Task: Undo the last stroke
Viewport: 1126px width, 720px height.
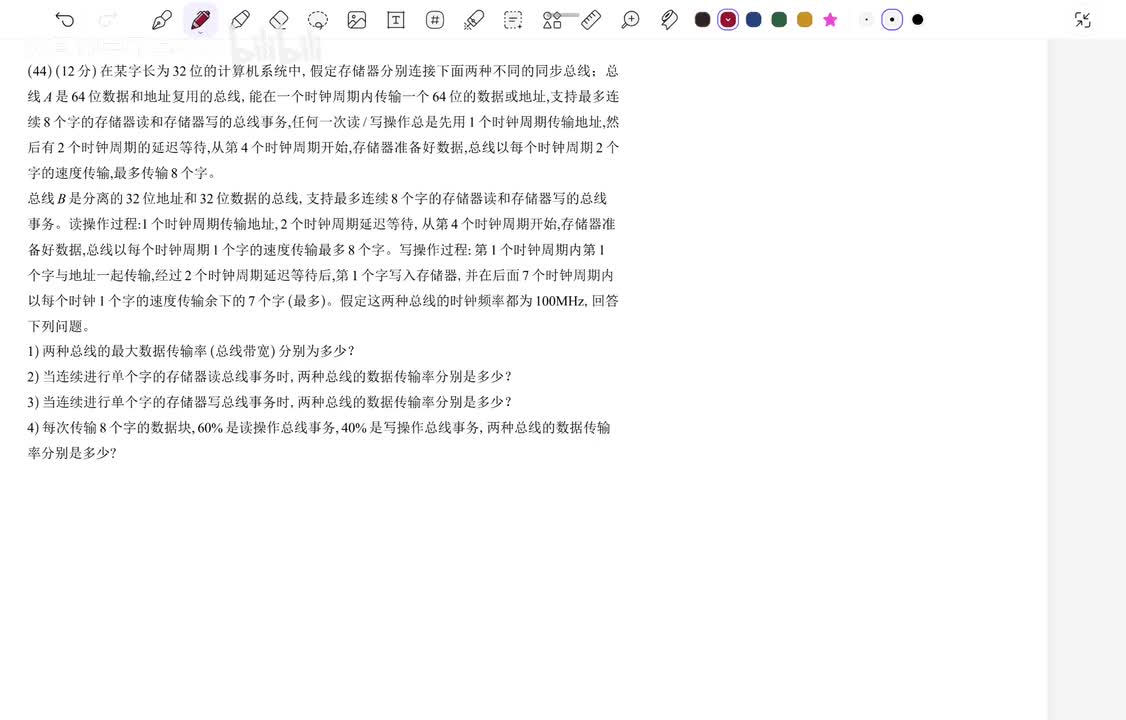Action: pyautogui.click(x=65, y=20)
